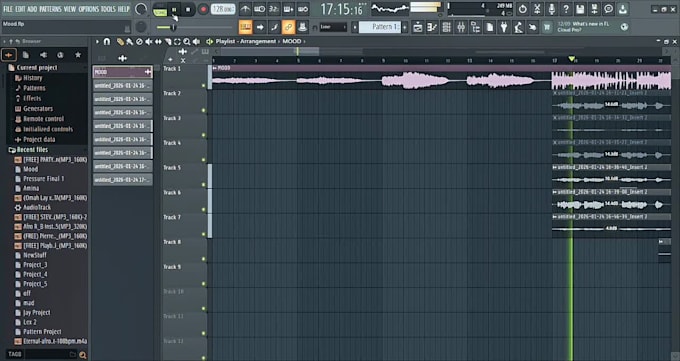This screenshot has height=361, width=680.
Task: Toggle the step edit keyboard button
Action: click(245, 27)
